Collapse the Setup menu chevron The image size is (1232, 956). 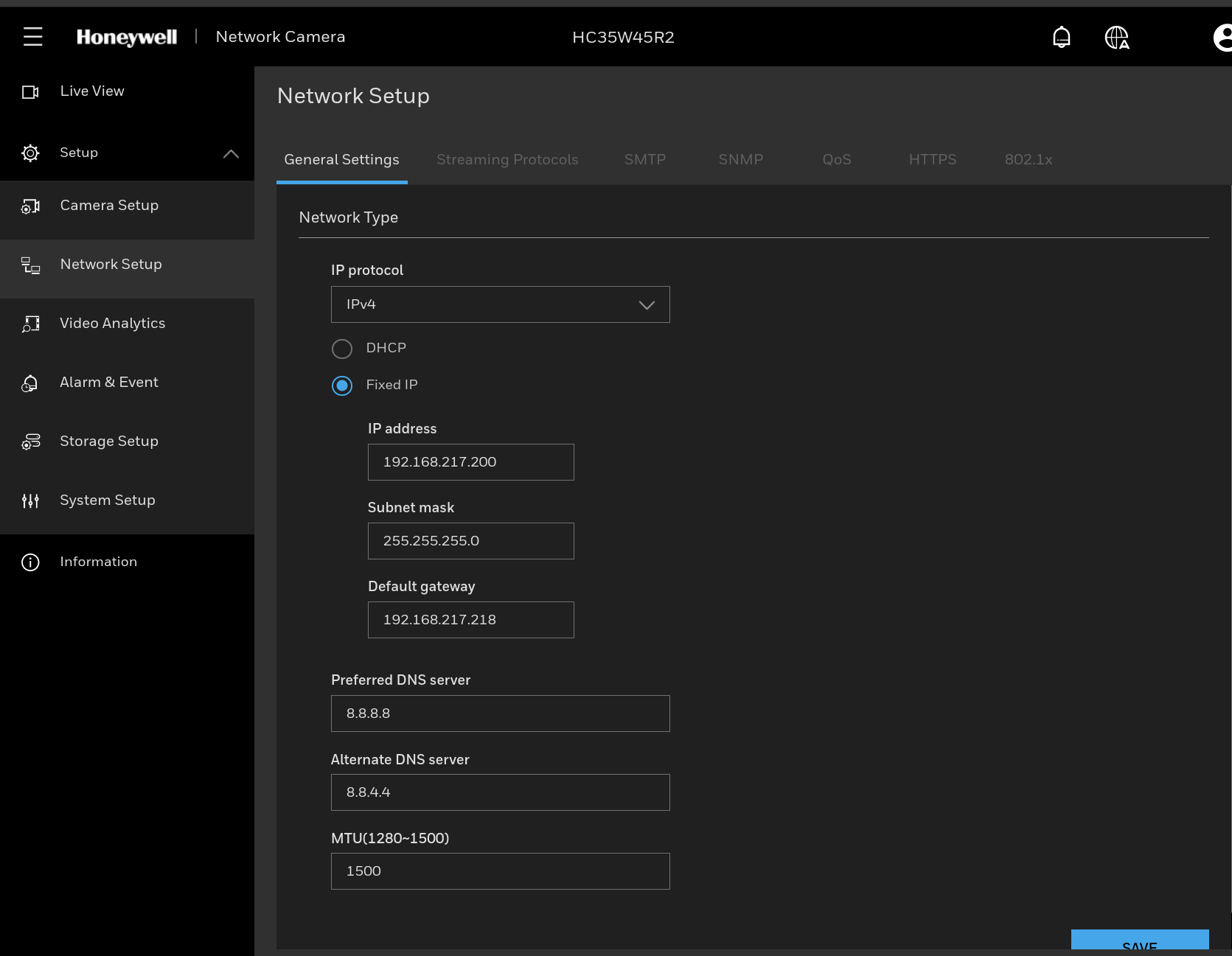click(231, 153)
